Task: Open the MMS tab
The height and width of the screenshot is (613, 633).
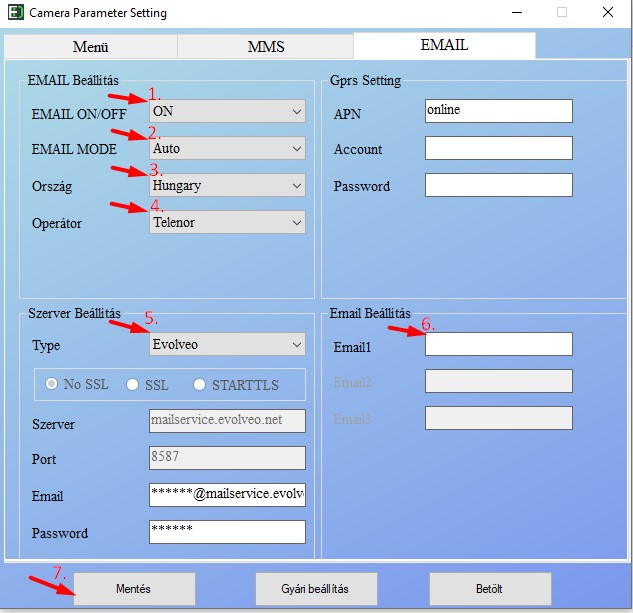Action: point(265,47)
